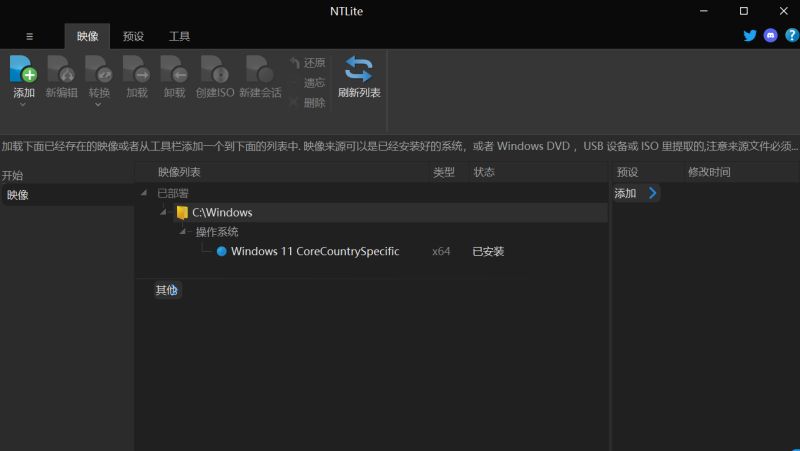Click the 新建会话 icon

pos(260,69)
